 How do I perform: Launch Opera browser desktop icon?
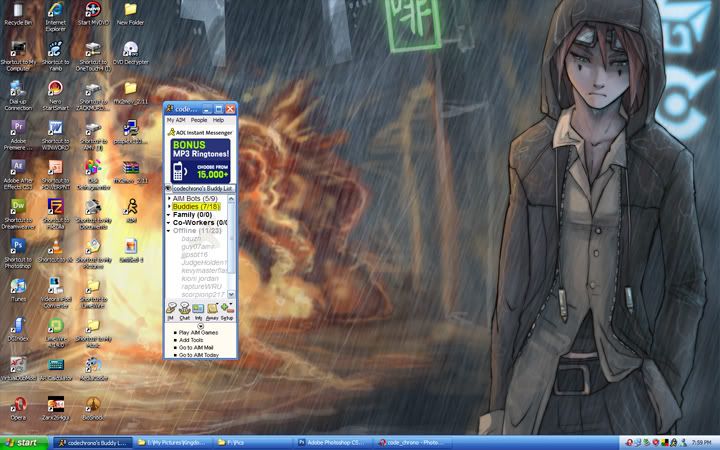click(18, 409)
